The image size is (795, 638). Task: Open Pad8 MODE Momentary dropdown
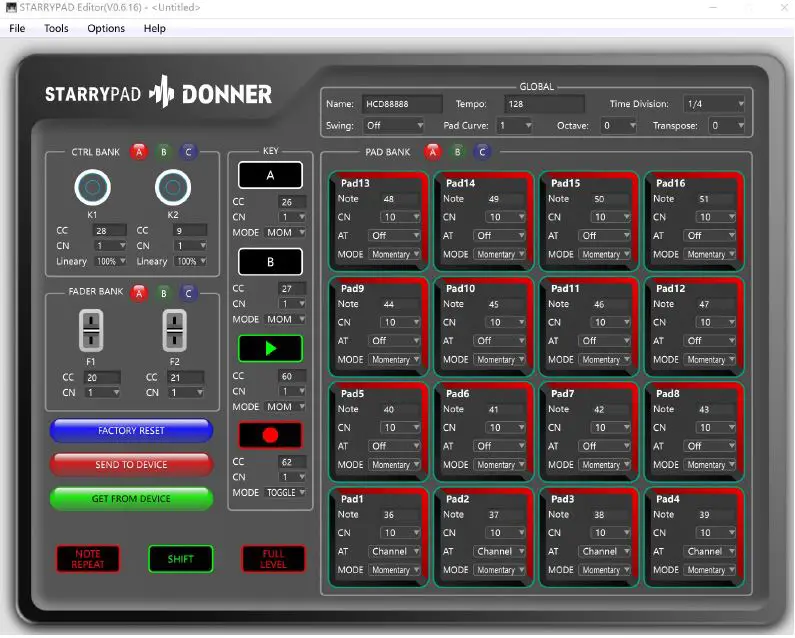(710, 465)
